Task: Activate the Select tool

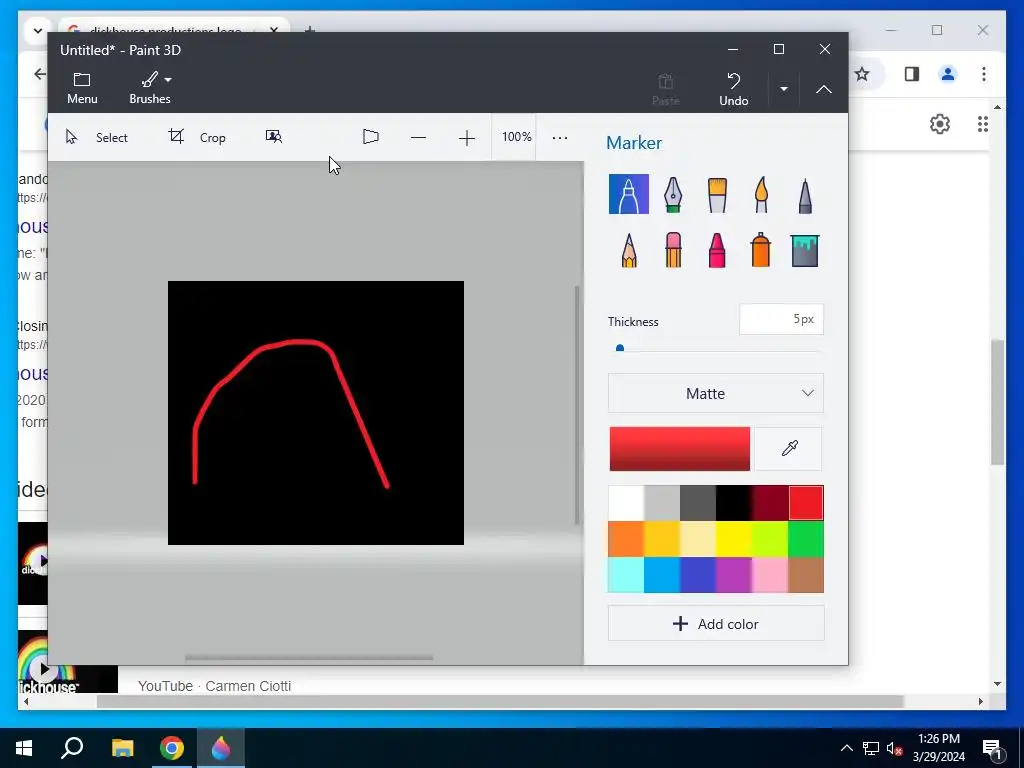Action: click(97, 137)
